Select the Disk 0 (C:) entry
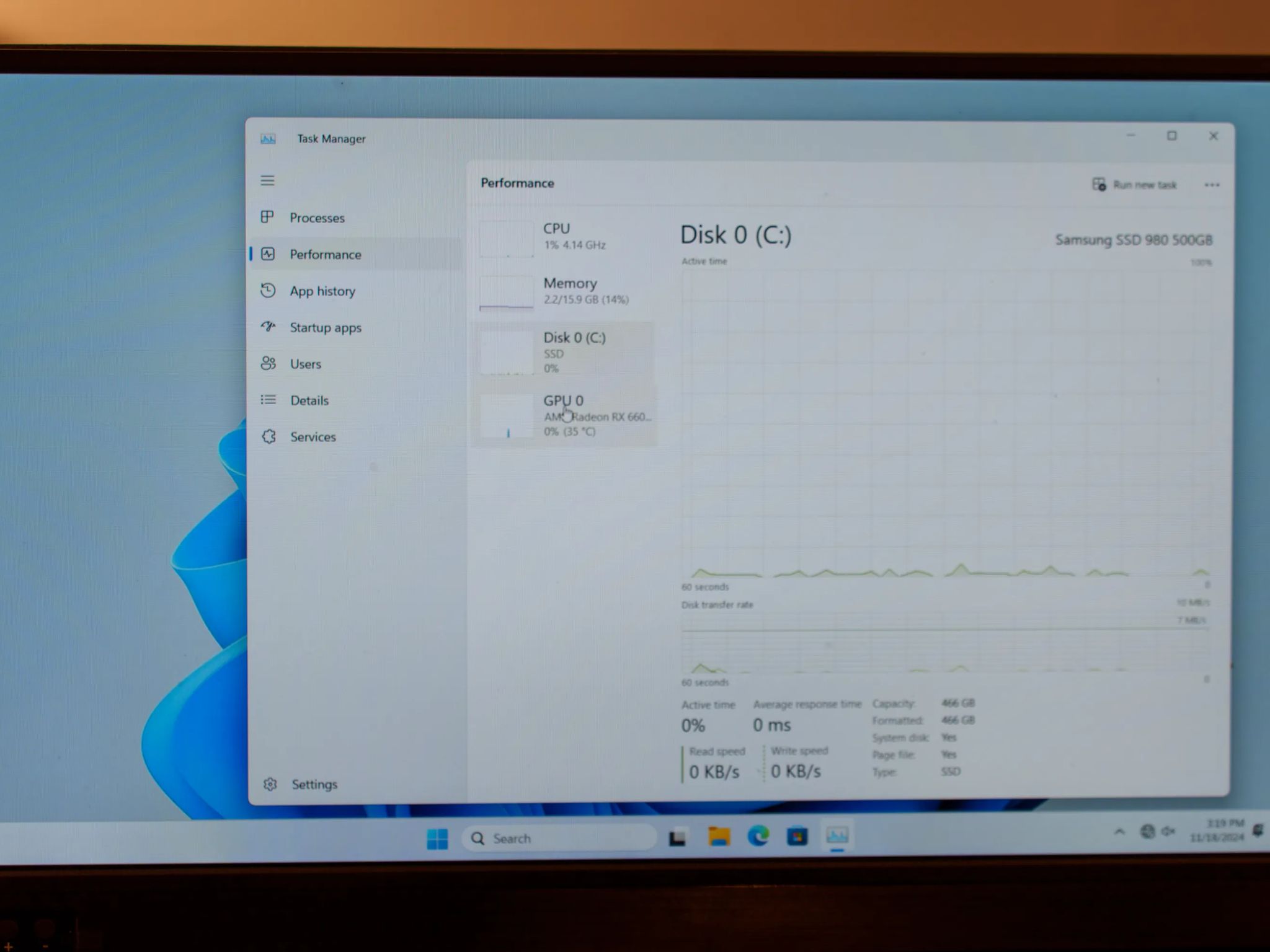 [563, 353]
